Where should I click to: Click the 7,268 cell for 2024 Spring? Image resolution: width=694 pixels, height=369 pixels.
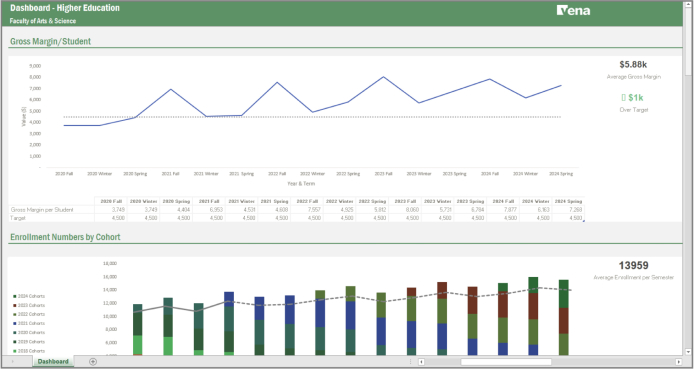pyautogui.click(x=569, y=210)
